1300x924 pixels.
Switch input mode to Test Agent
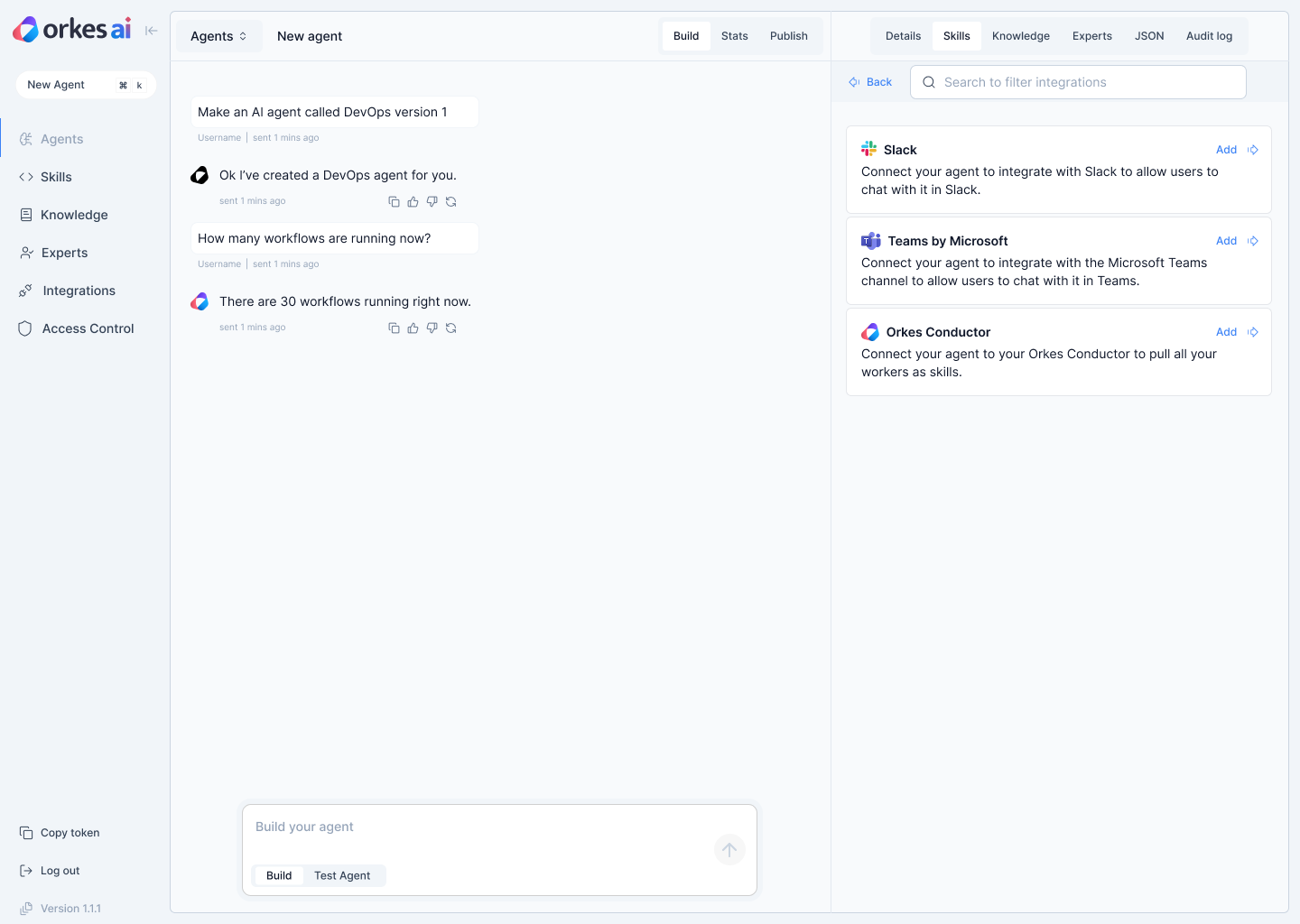tap(342, 875)
